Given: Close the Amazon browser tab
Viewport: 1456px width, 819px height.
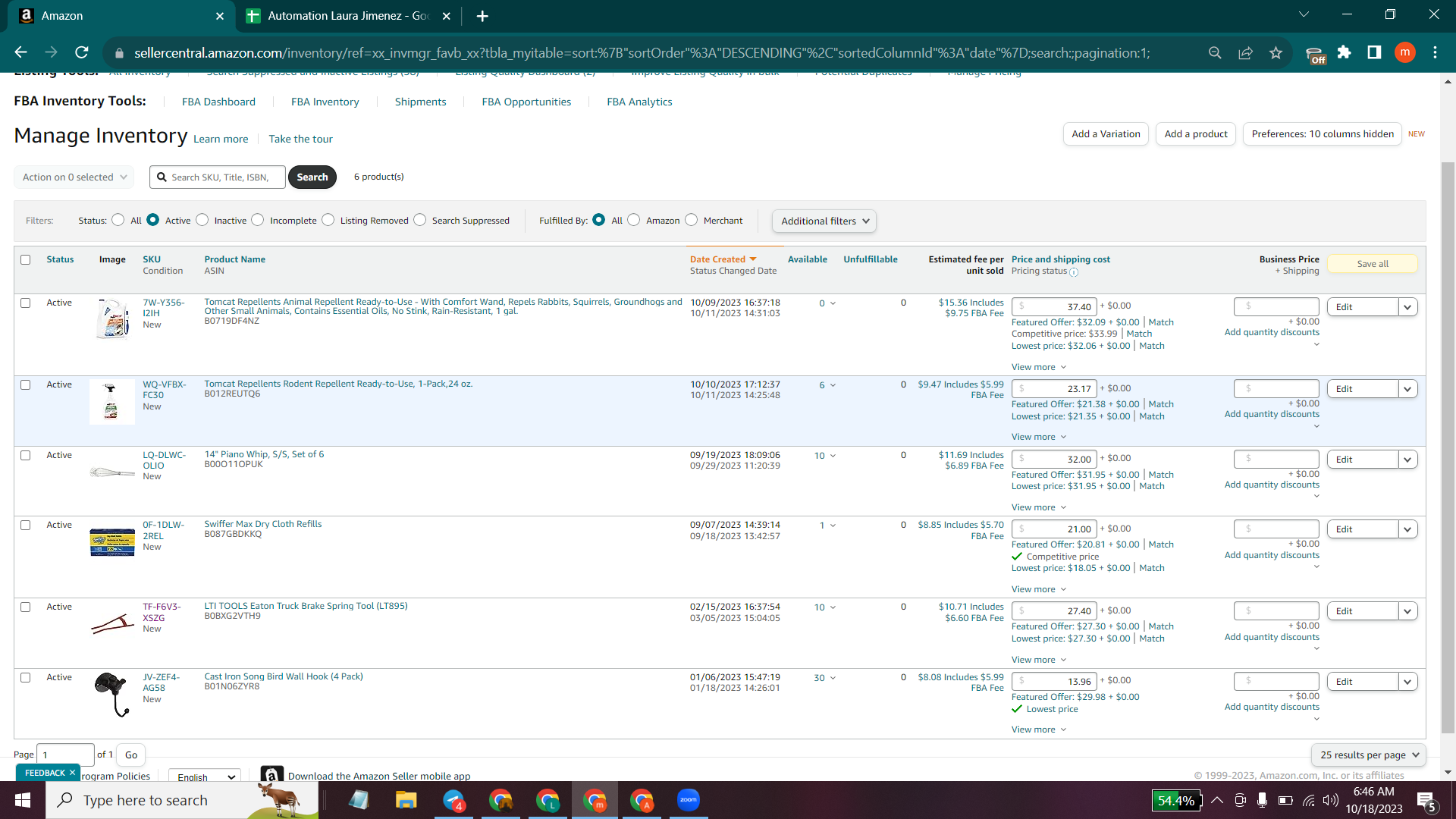Looking at the screenshot, I should [220, 16].
